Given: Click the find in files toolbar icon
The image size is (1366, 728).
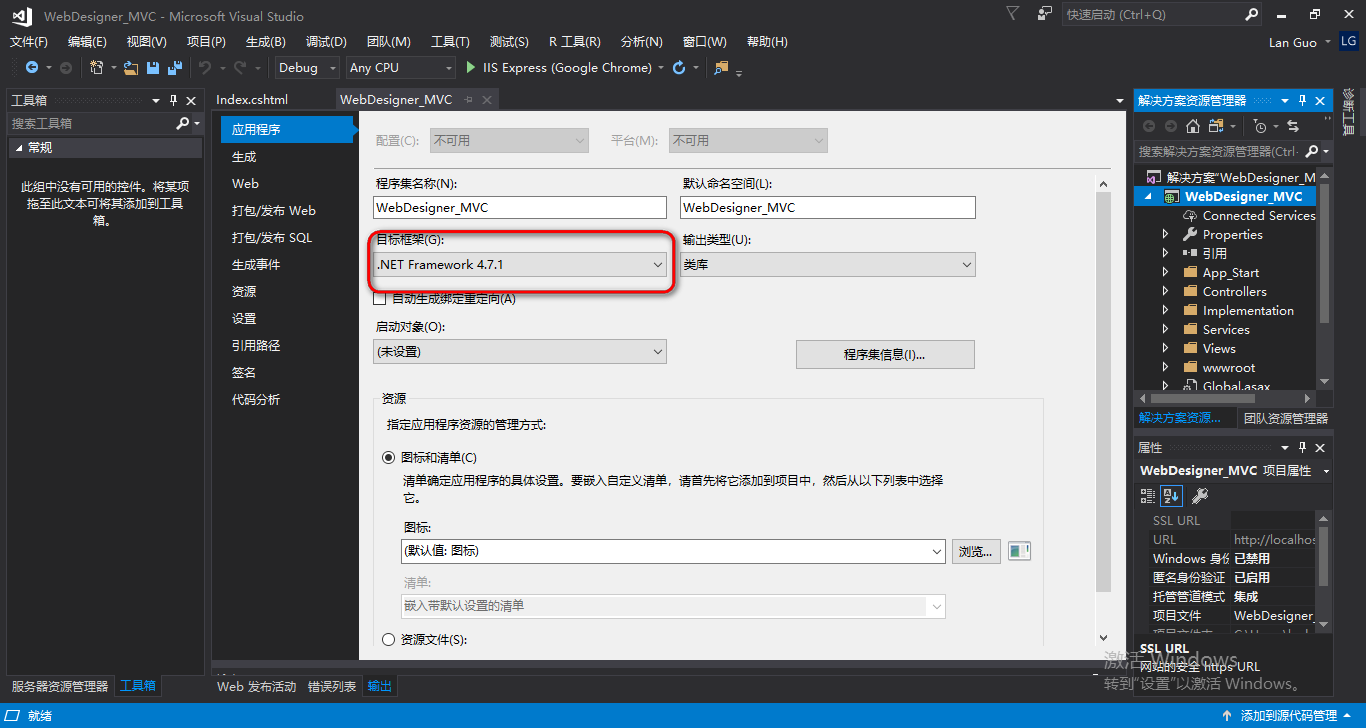Looking at the screenshot, I should point(722,68).
